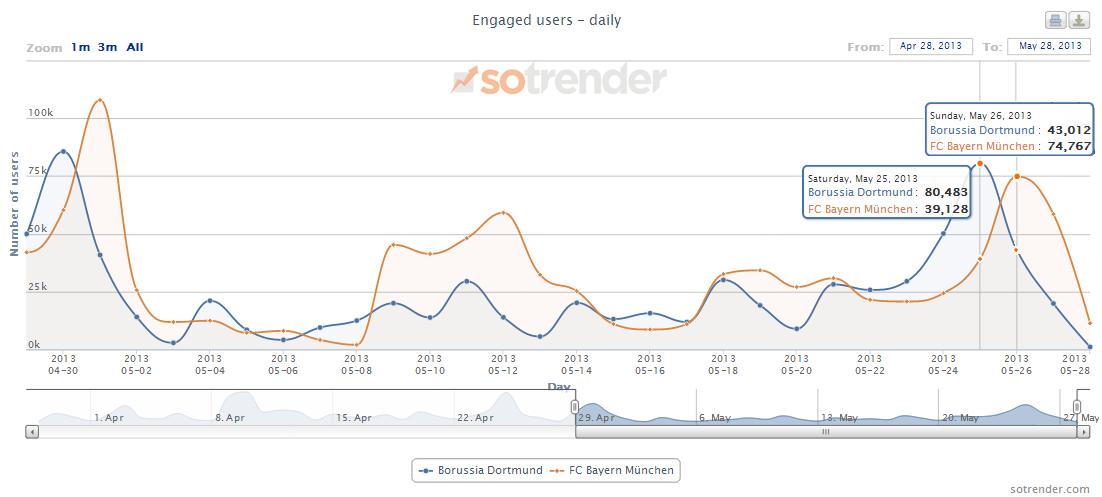Click Borussia Dortmund's May 25 peak point

coord(980,164)
